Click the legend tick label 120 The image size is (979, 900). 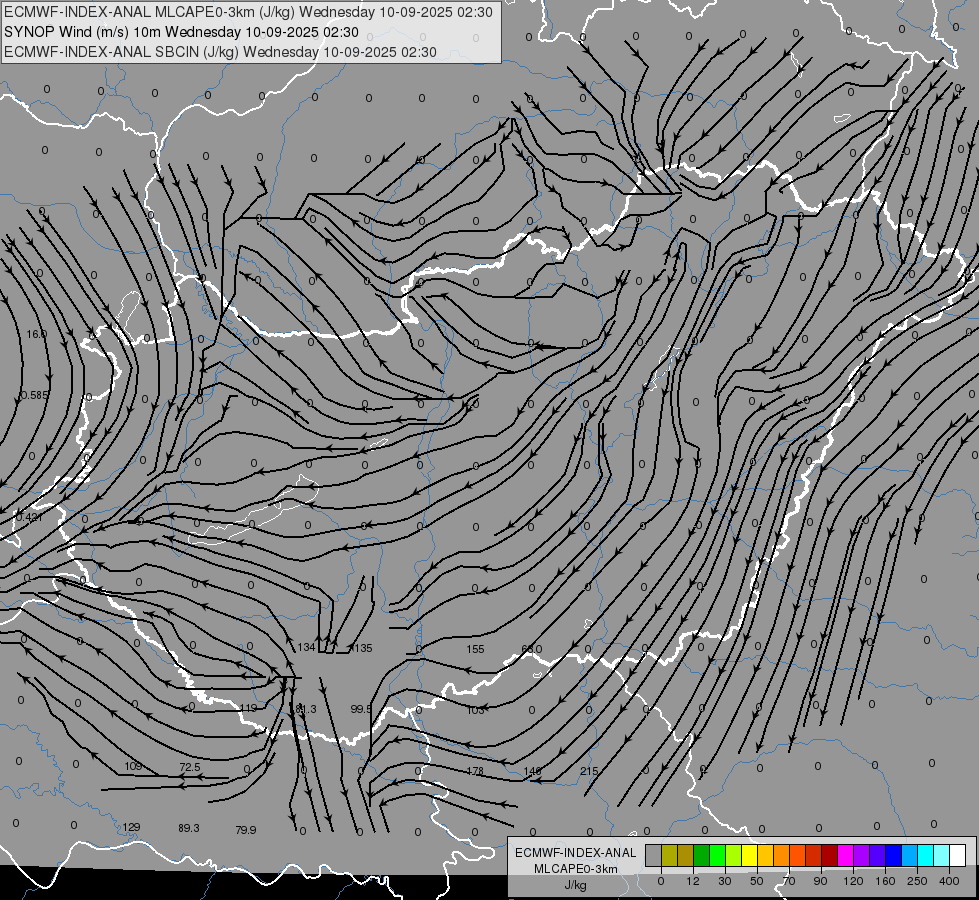click(x=854, y=881)
